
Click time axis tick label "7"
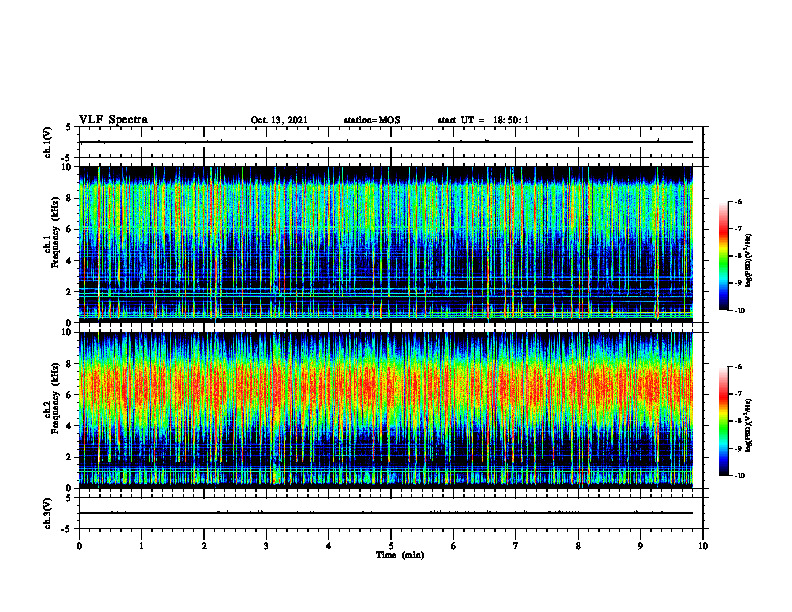tap(516, 546)
